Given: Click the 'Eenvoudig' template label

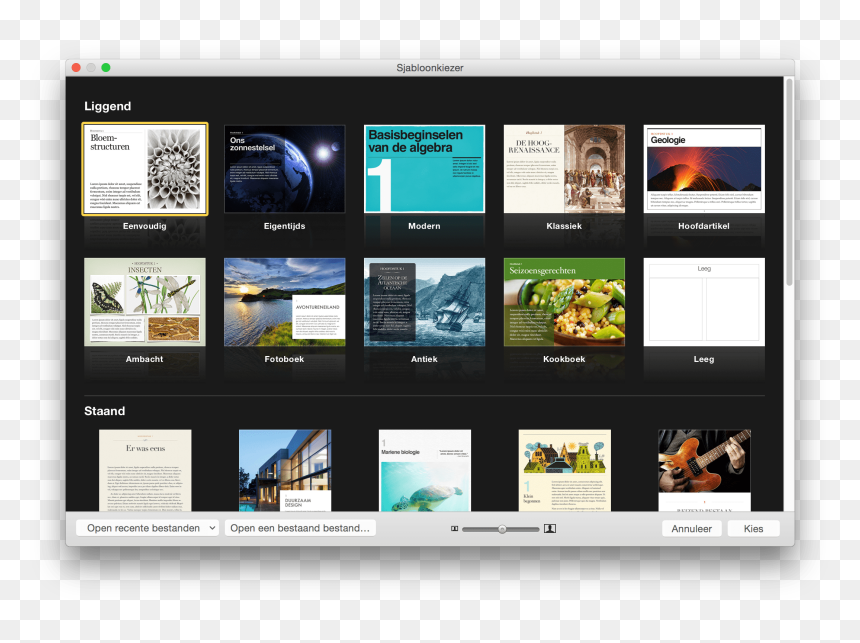Looking at the screenshot, I should click(x=145, y=226).
